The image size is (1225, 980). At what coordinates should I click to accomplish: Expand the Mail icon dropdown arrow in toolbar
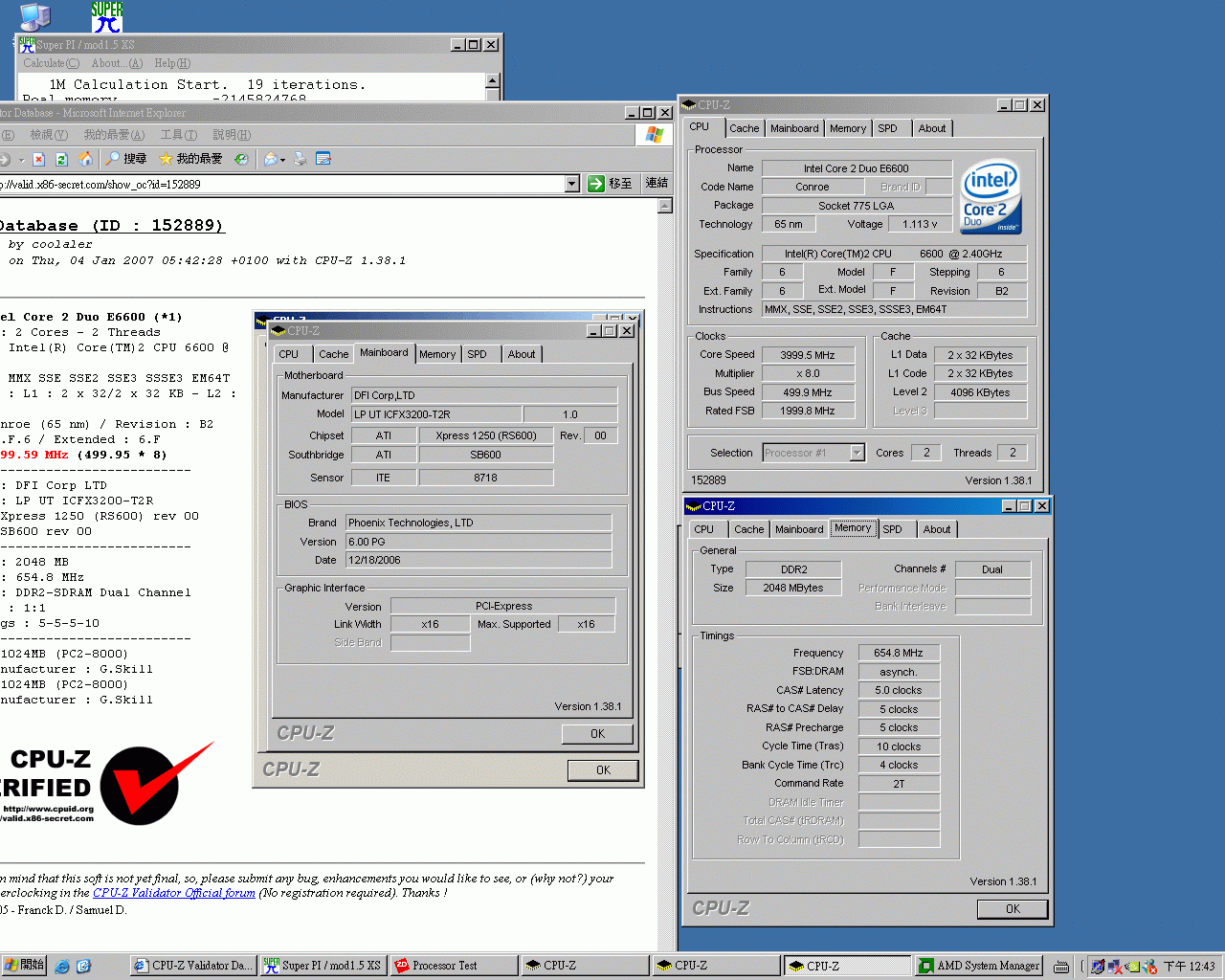(x=282, y=160)
